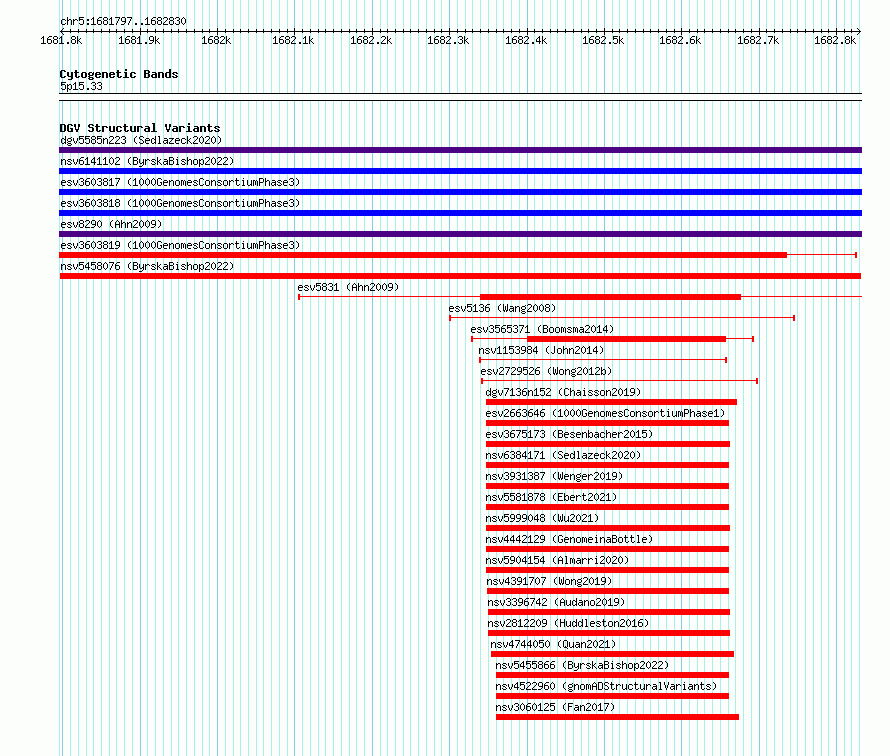Open nsv3931387 (Wenger2019) label
The image size is (890, 756).
[x=554, y=476]
